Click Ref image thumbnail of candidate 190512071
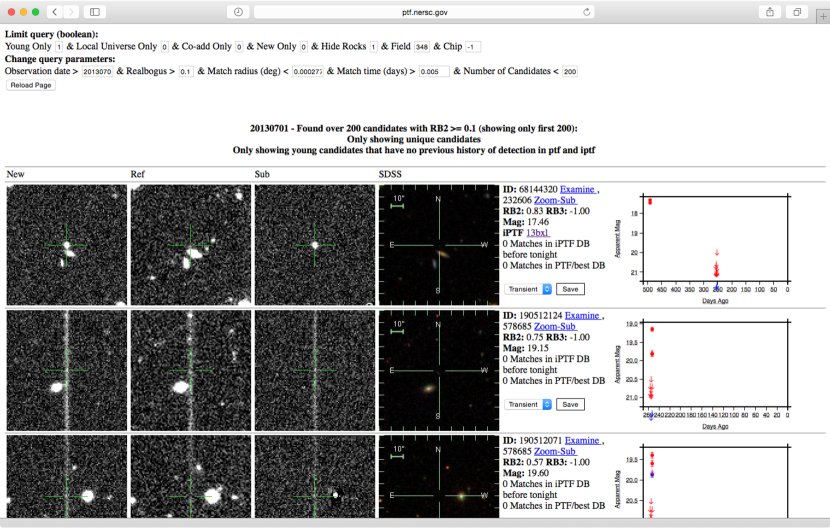830x528 pixels. 191,477
